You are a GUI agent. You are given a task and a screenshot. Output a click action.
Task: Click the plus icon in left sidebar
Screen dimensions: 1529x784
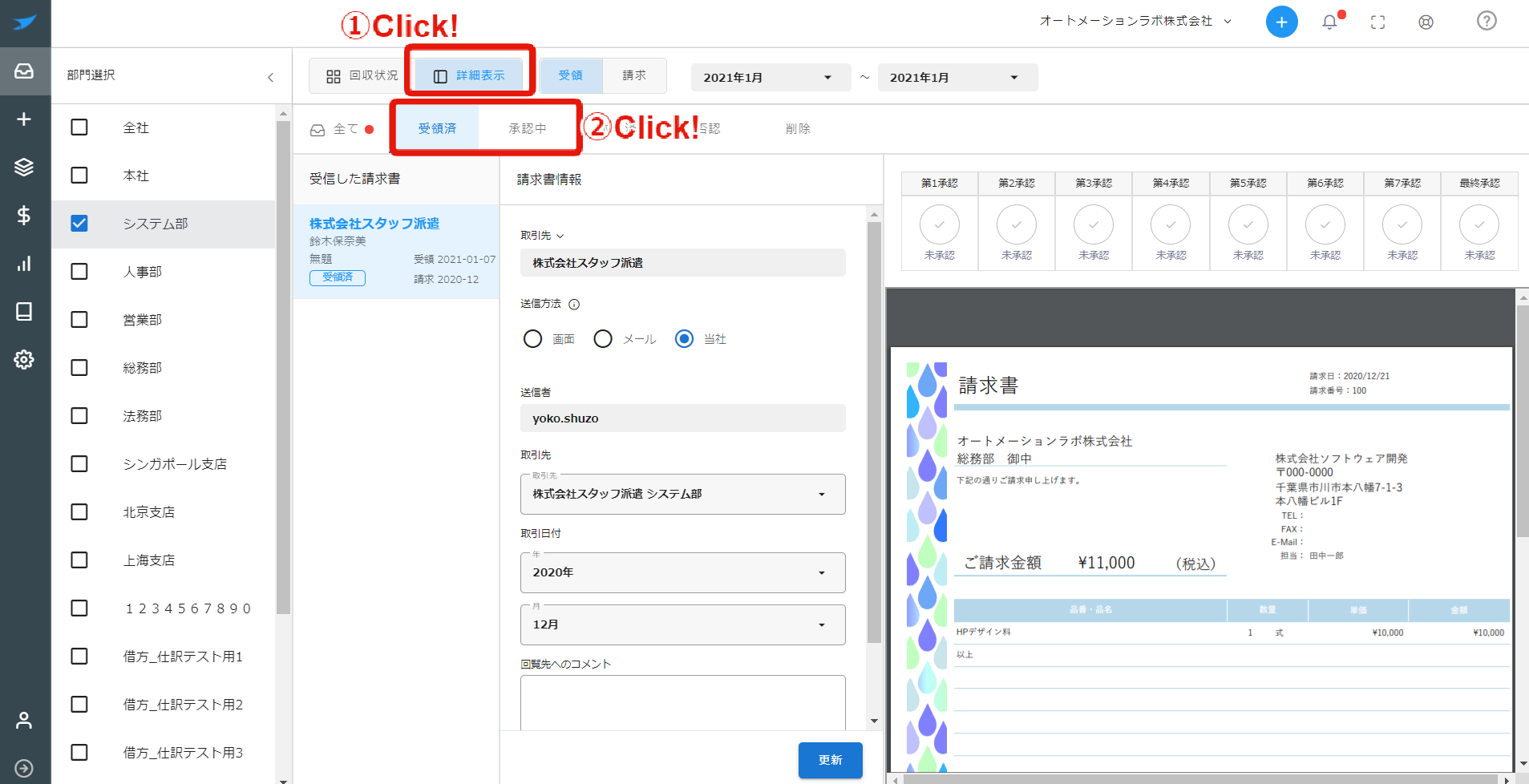[x=24, y=119]
